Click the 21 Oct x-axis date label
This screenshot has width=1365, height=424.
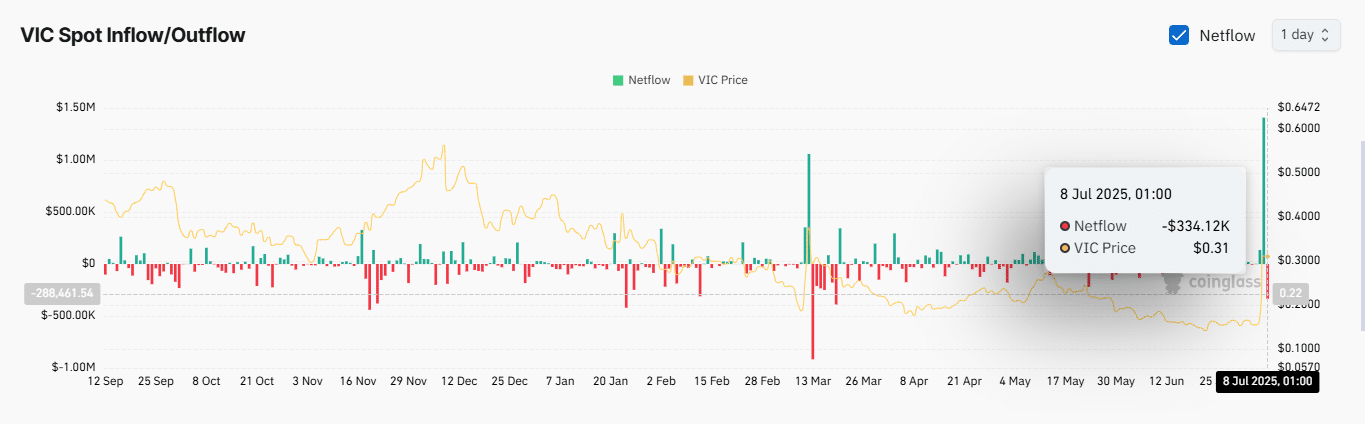[x=257, y=381]
